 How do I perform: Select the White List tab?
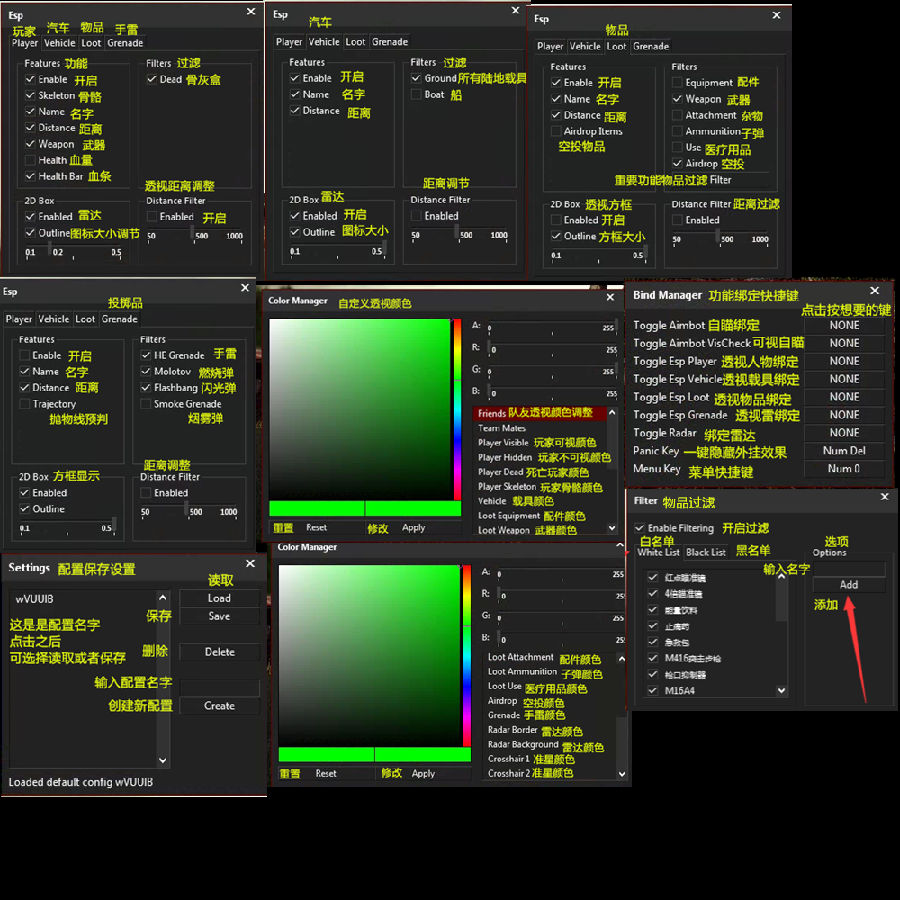point(658,552)
